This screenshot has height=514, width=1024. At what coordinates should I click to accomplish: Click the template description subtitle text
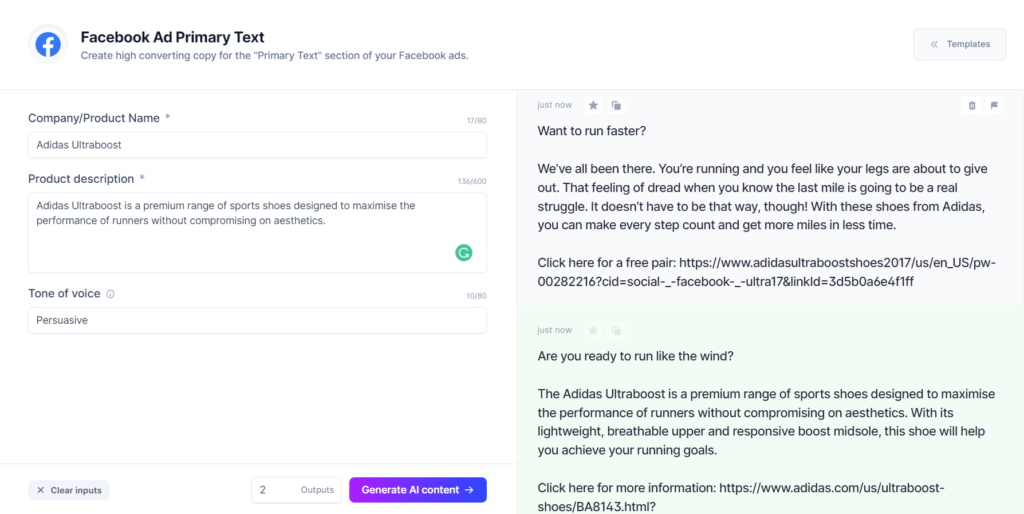(274, 56)
